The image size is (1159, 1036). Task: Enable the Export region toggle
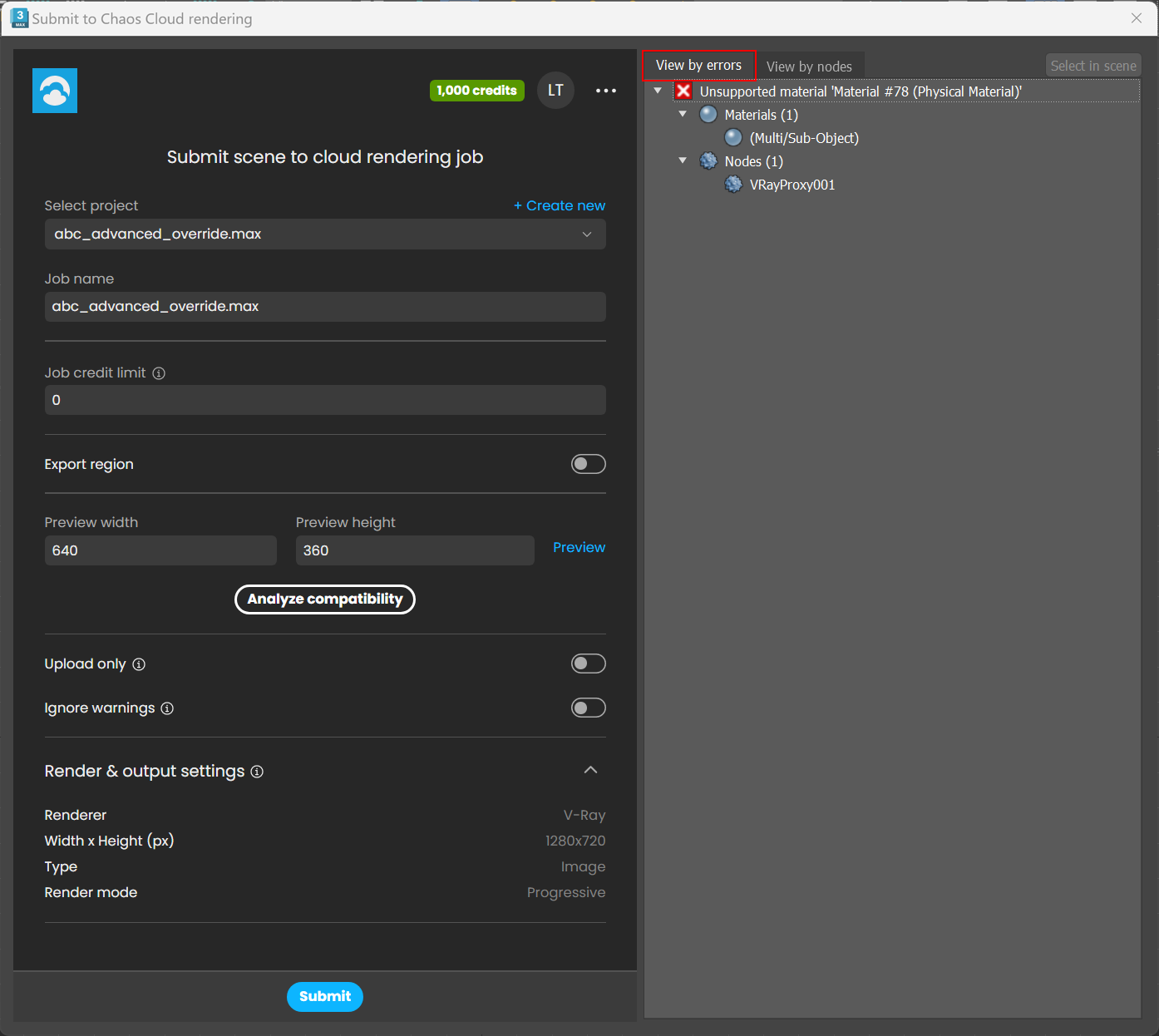[589, 464]
